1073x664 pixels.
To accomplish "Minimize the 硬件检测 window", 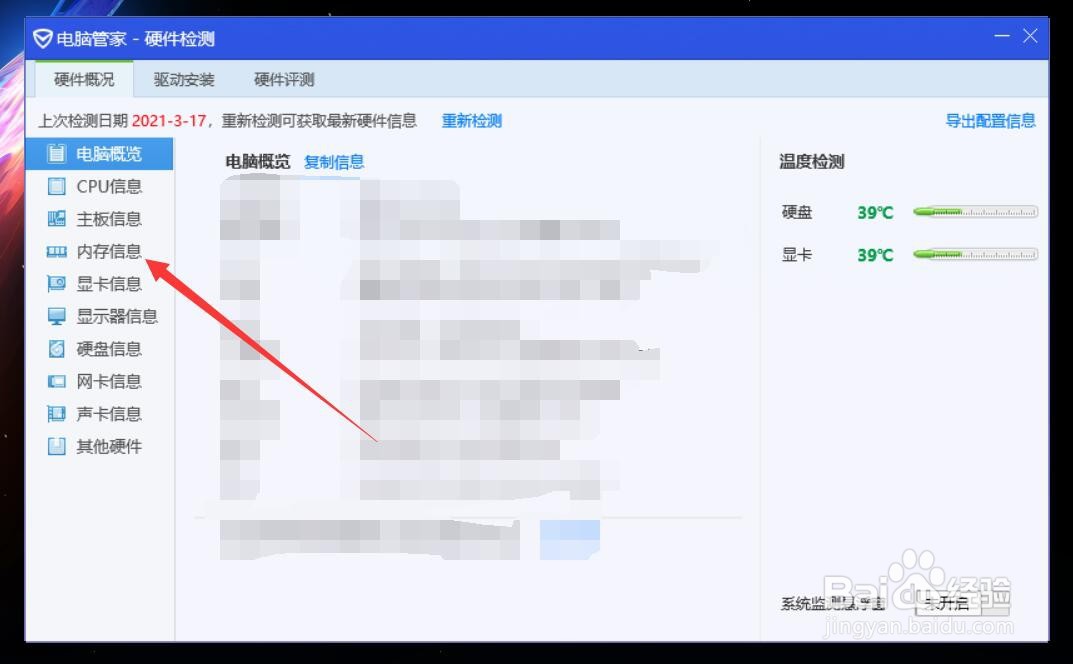I will (x=1002, y=36).
